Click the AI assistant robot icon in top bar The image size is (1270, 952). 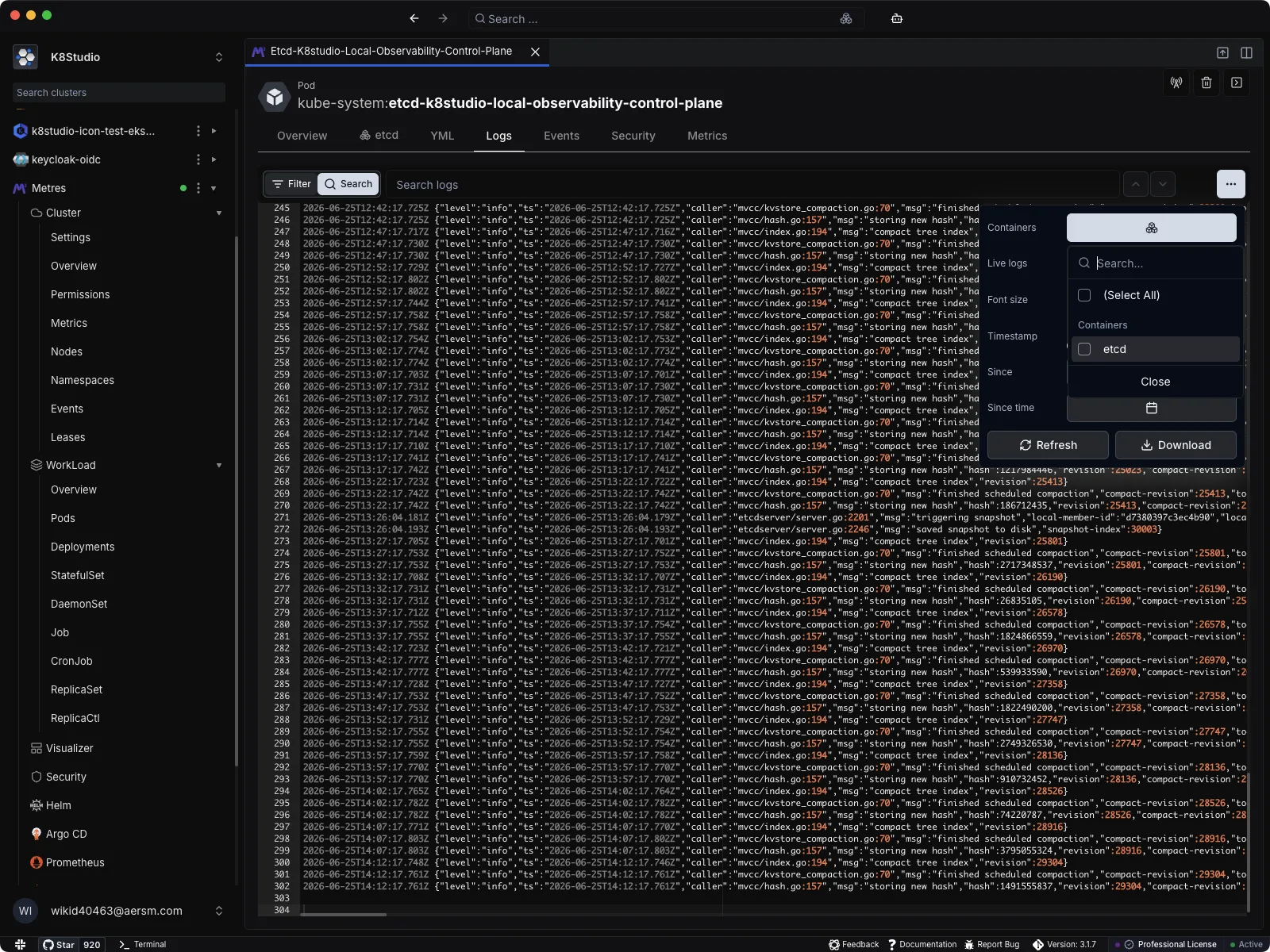pyautogui.click(x=897, y=18)
